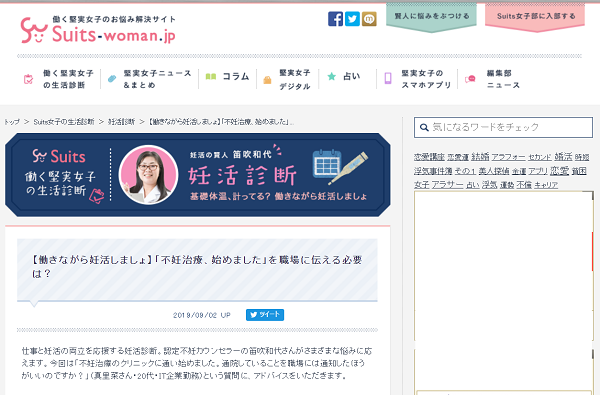Open the 占い navigation menu item
The width and height of the screenshot is (600, 395).
352,76
